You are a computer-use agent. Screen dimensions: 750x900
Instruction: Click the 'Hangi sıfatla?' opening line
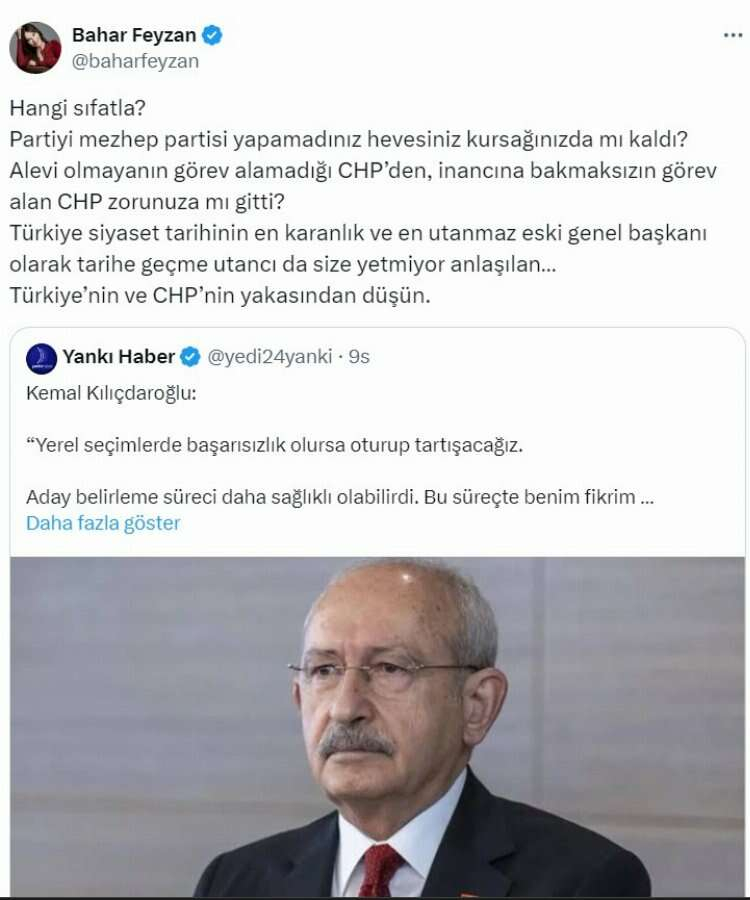[77, 108]
